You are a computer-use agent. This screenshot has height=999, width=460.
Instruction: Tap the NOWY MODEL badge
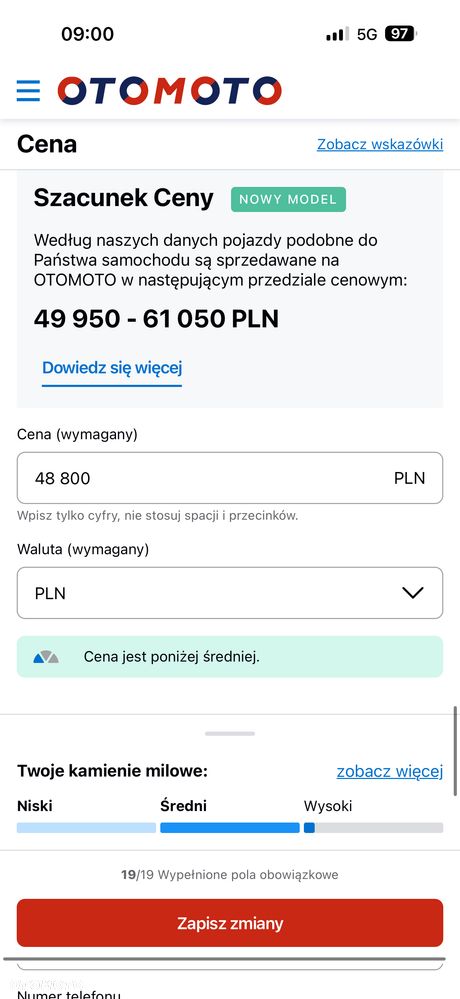pyautogui.click(x=288, y=199)
